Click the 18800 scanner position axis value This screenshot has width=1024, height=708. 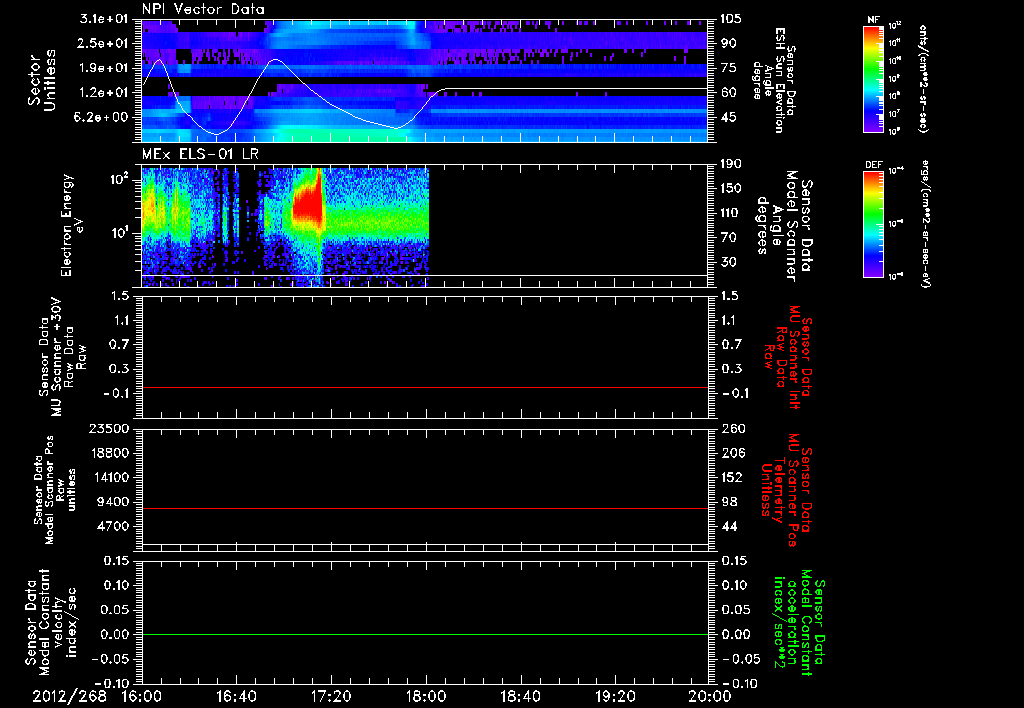click(110, 453)
